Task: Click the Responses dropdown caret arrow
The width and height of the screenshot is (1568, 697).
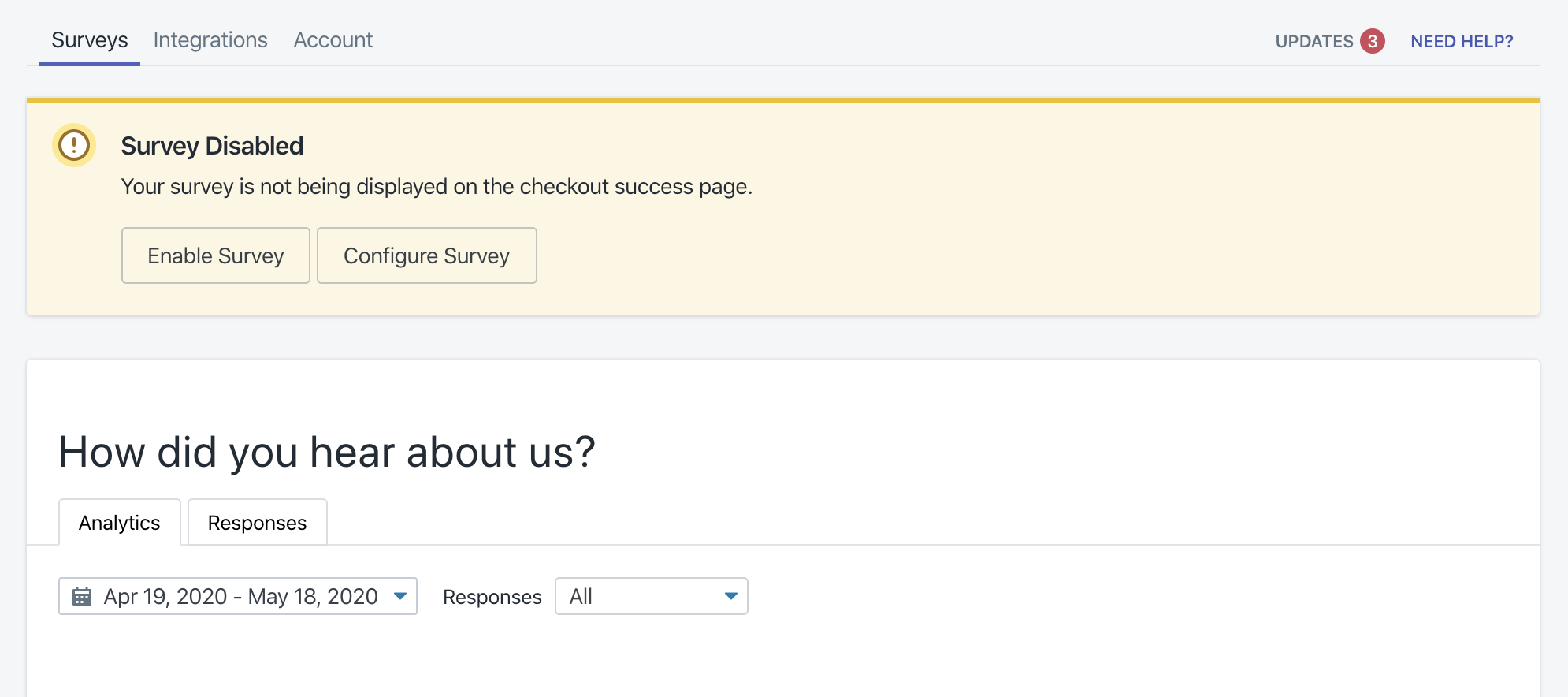Action: (x=731, y=596)
